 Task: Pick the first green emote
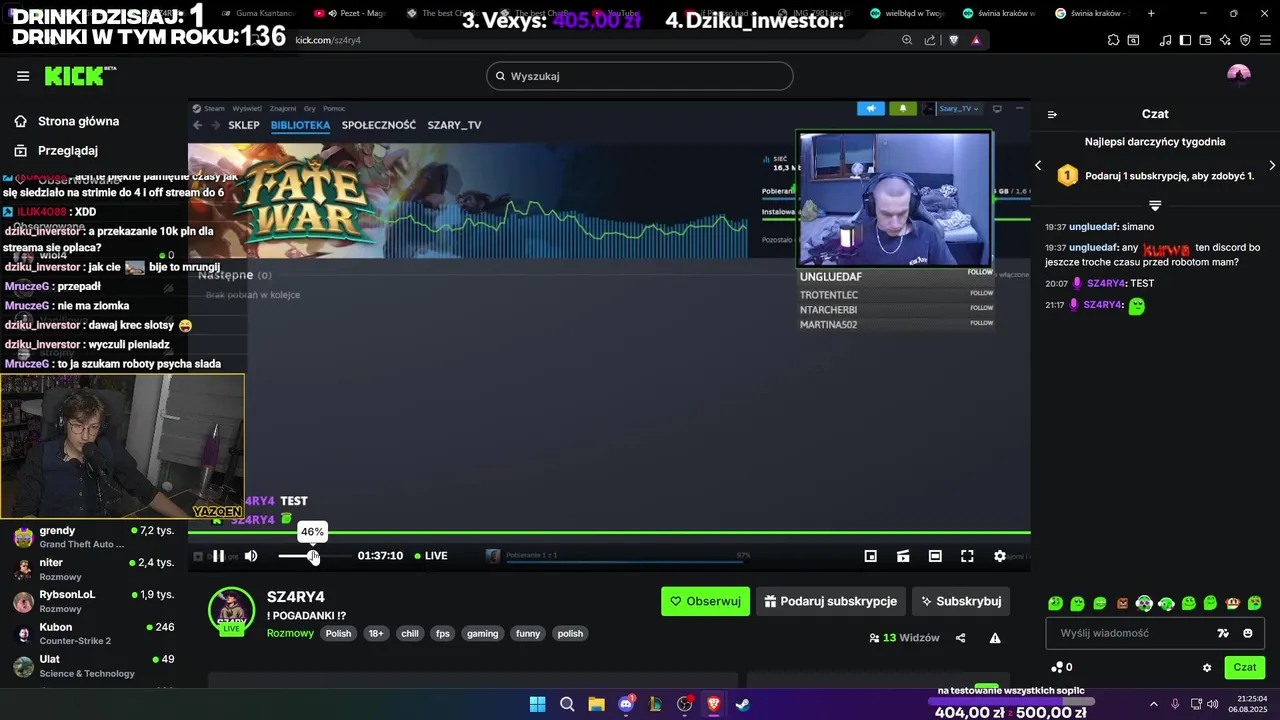pos(1055,603)
